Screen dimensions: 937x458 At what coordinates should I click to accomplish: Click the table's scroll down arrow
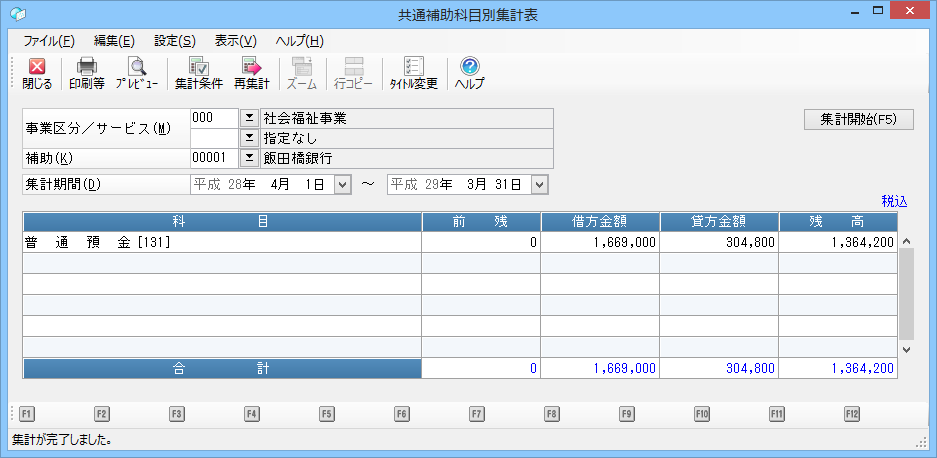click(x=907, y=350)
